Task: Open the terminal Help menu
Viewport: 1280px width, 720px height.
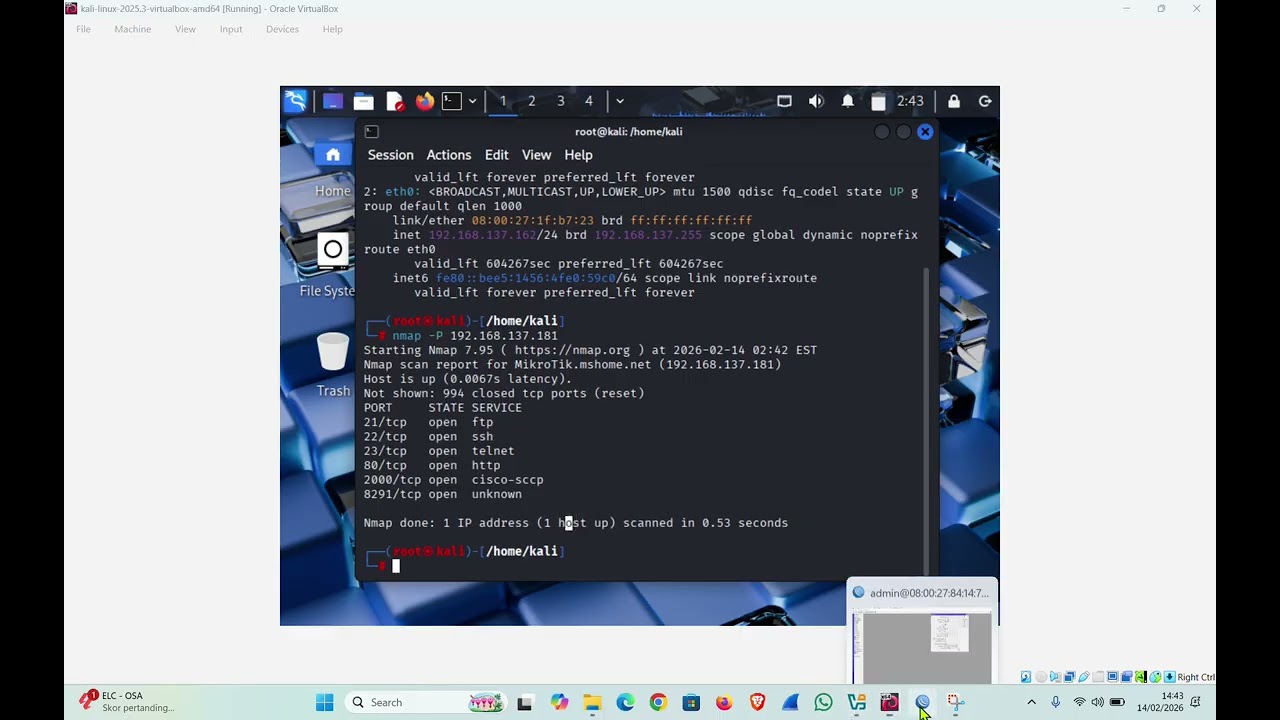Action: click(x=578, y=155)
